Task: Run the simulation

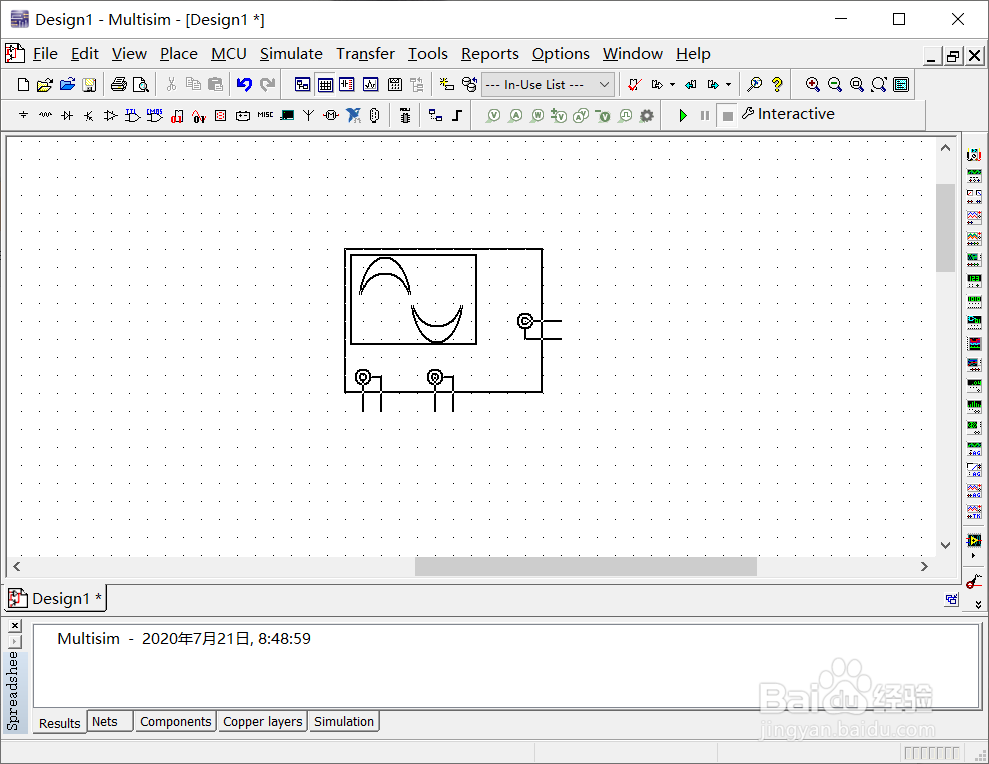Action: pyautogui.click(x=683, y=115)
